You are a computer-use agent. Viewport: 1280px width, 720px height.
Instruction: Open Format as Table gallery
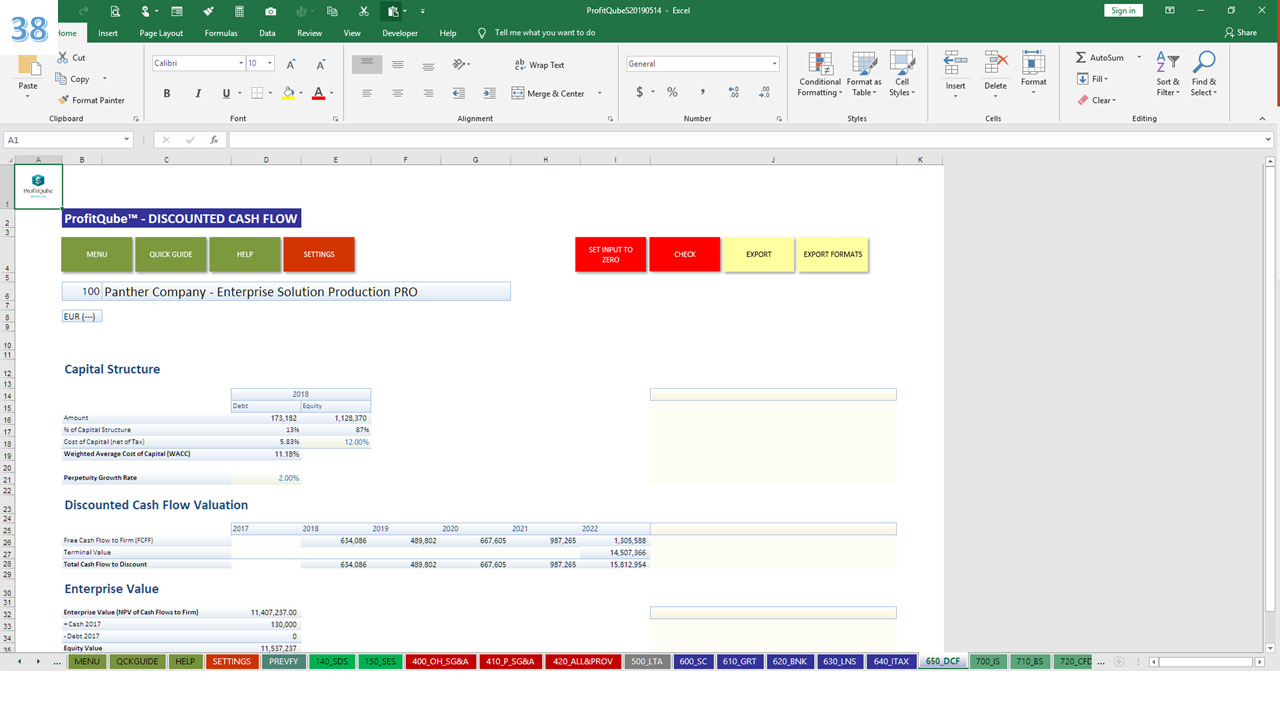(864, 74)
